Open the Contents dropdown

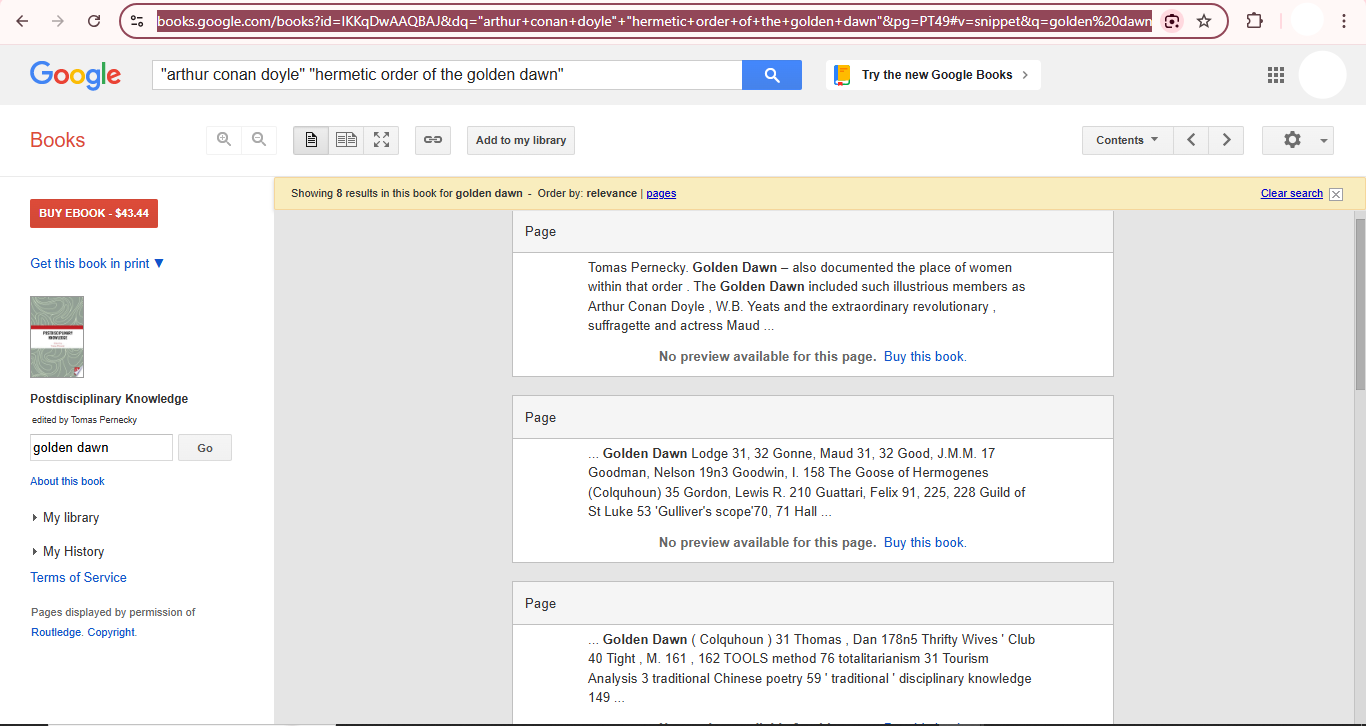coord(1127,140)
